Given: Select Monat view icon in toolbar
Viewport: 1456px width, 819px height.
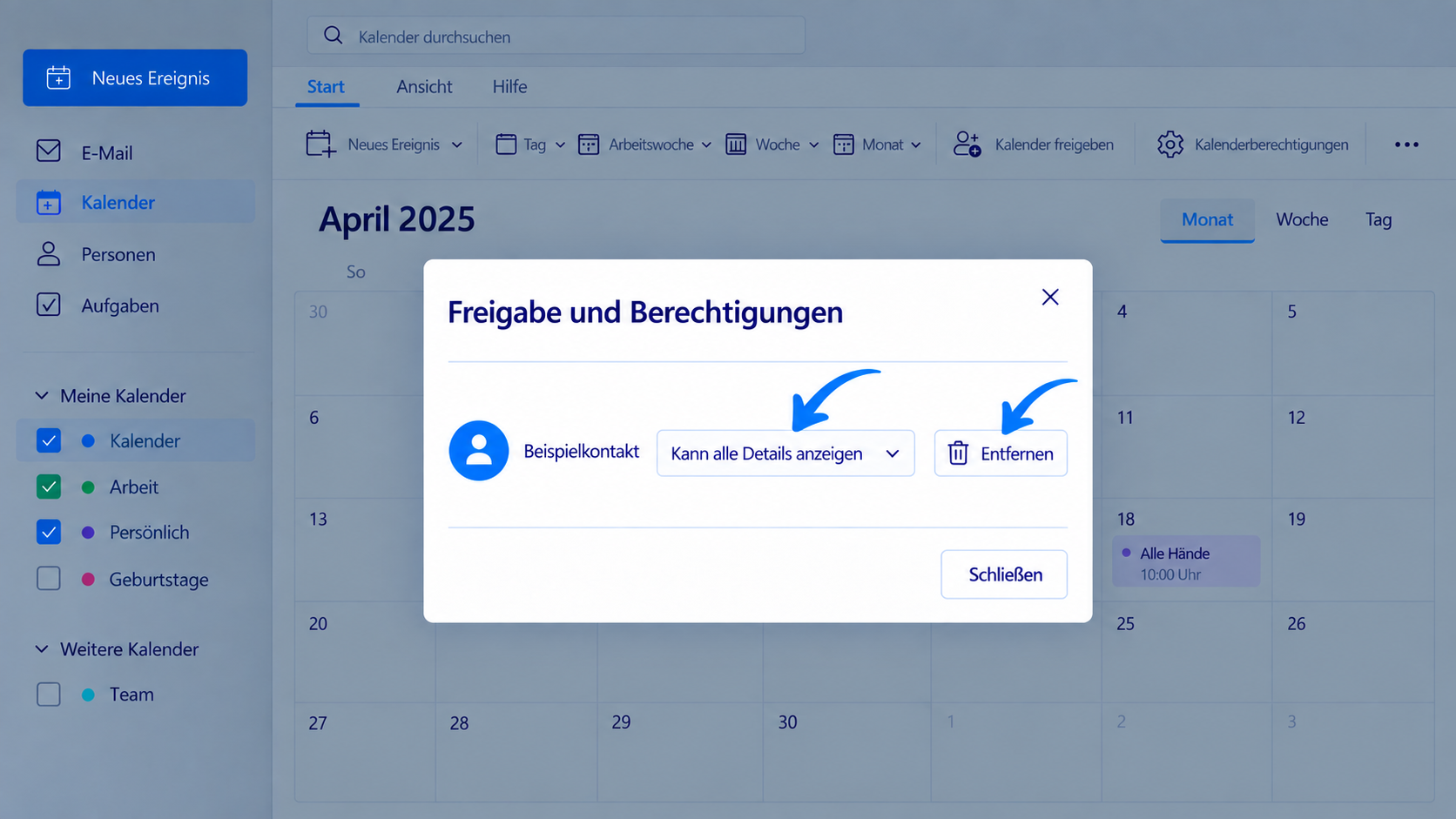Looking at the screenshot, I should point(843,144).
